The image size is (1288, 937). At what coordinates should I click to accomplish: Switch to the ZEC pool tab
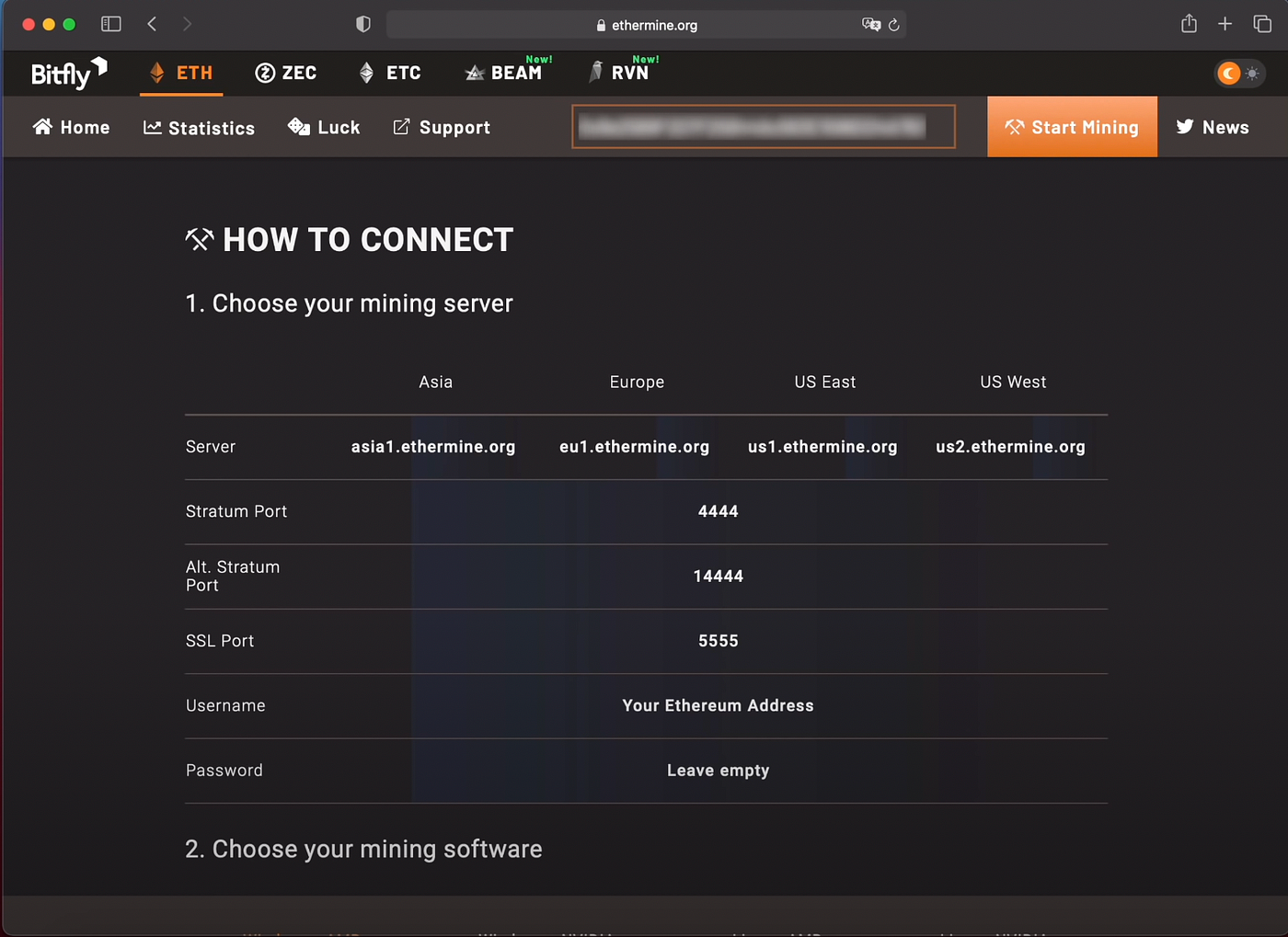pos(285,73)
